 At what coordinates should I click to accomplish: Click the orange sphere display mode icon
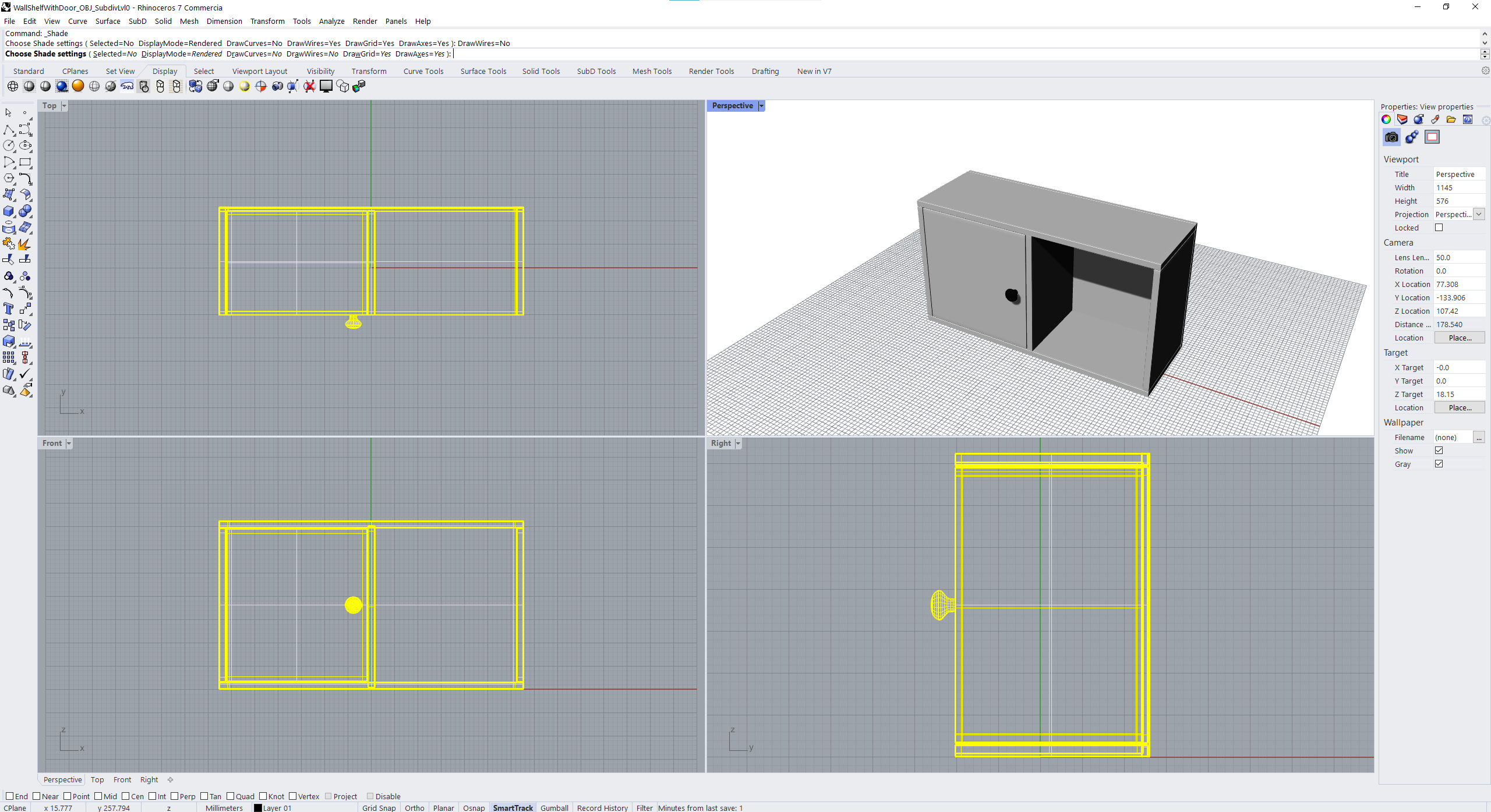coord(78,87)
